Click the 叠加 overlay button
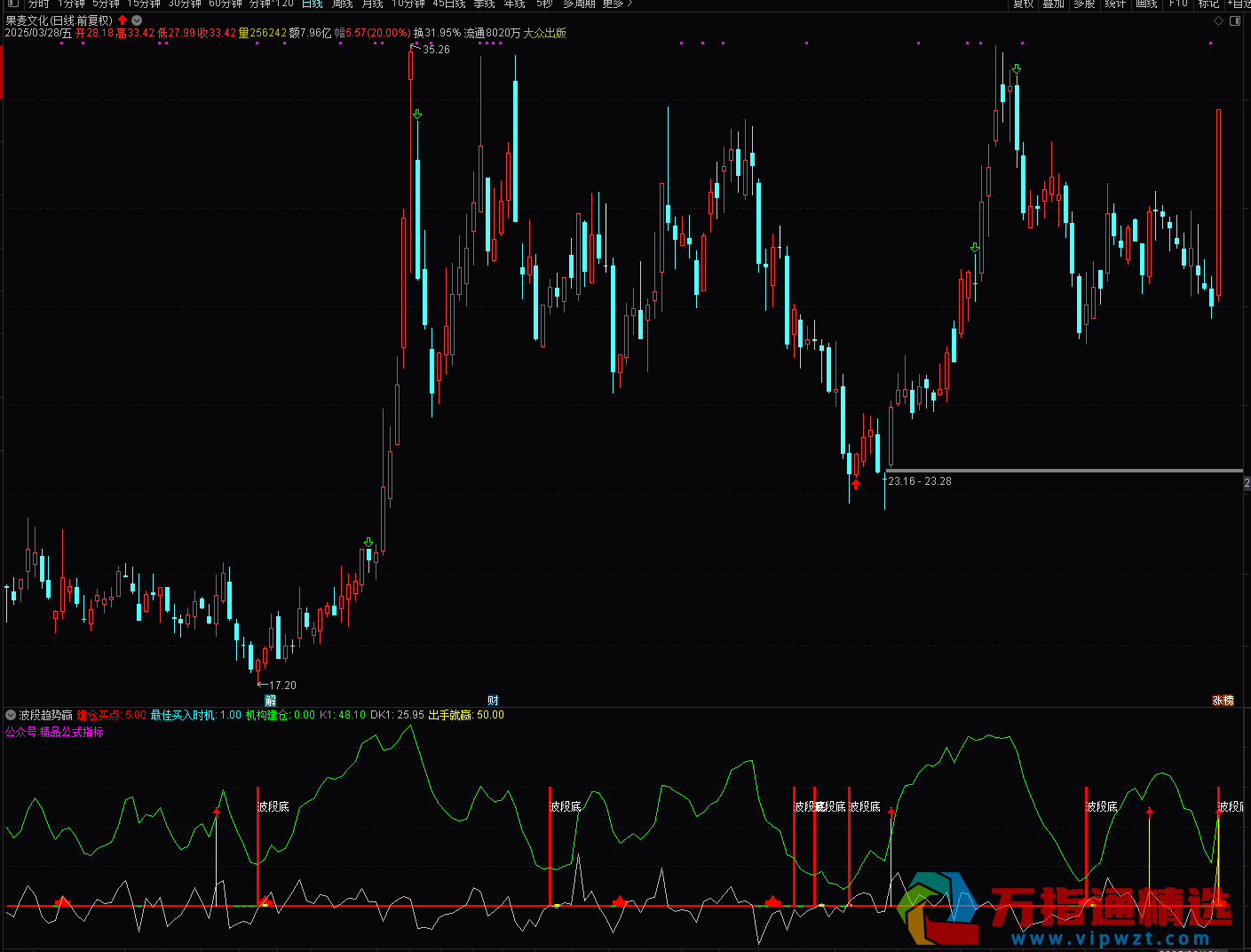1251x952 pixels. [x=1054, y=4]
